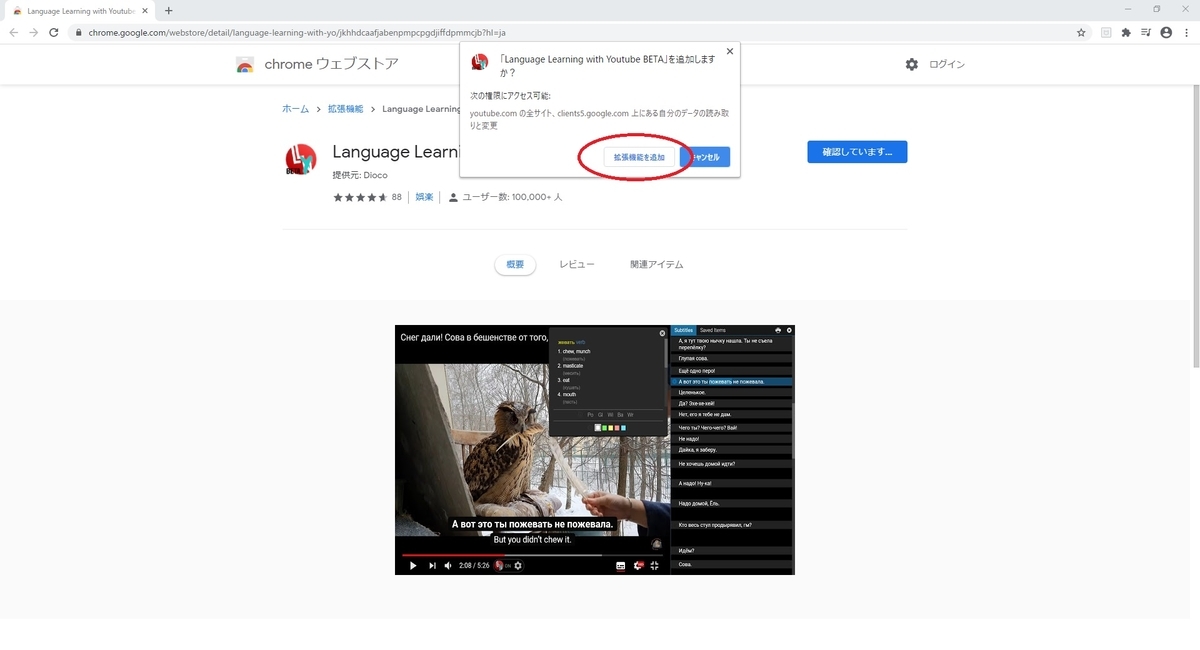
Task: Reload the current page
Action: click(x=53, y=32)
